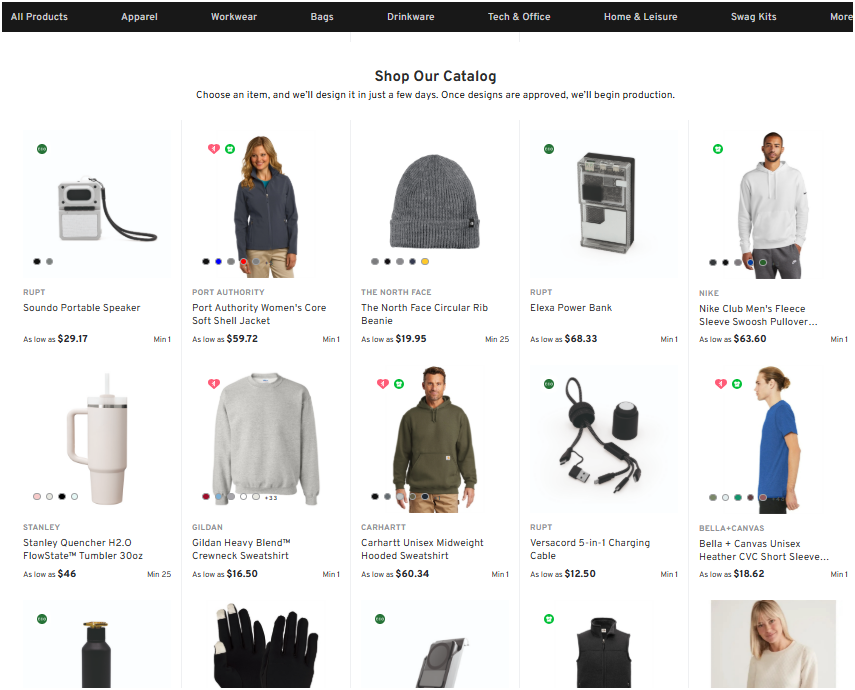Open the Elexa Power Bank product link
This screenshot has width=855, height=690.
point(571,308)
